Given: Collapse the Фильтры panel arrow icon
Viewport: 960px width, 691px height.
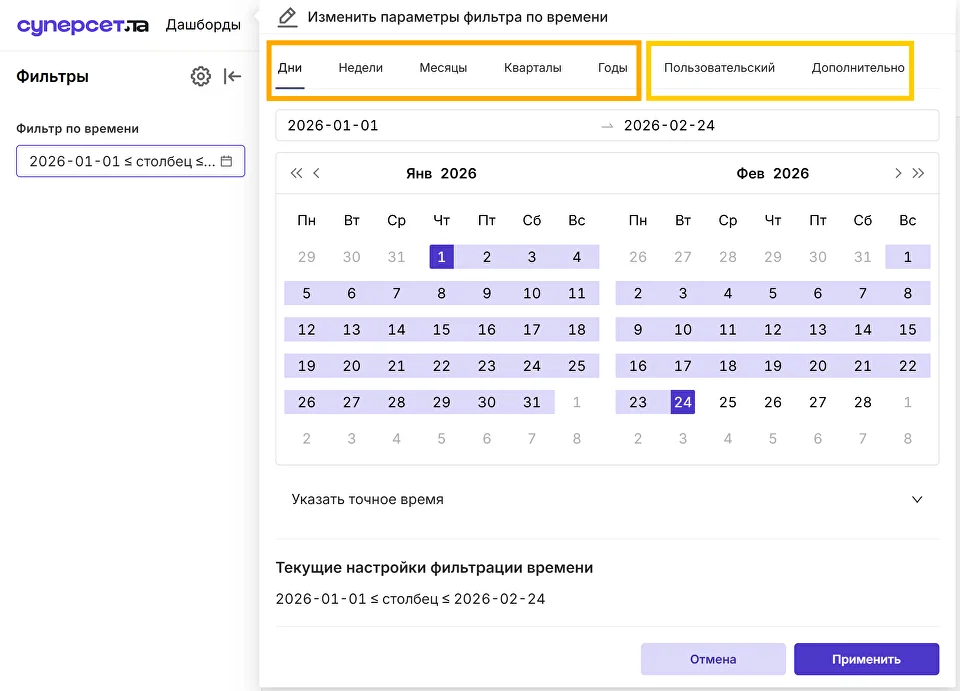Looking at the screenshot, I should 232,77.
